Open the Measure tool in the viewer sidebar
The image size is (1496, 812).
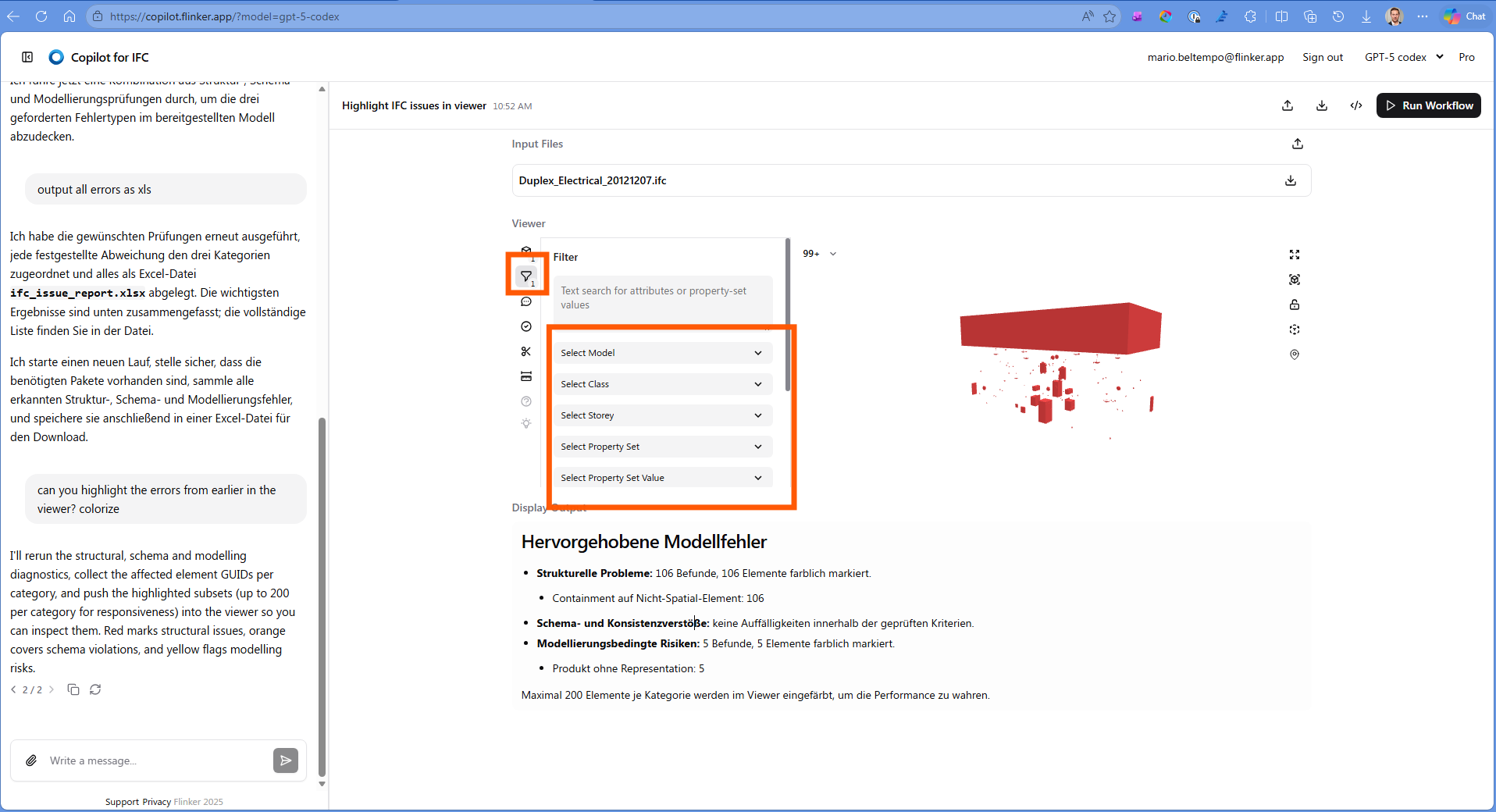point(526,376)
